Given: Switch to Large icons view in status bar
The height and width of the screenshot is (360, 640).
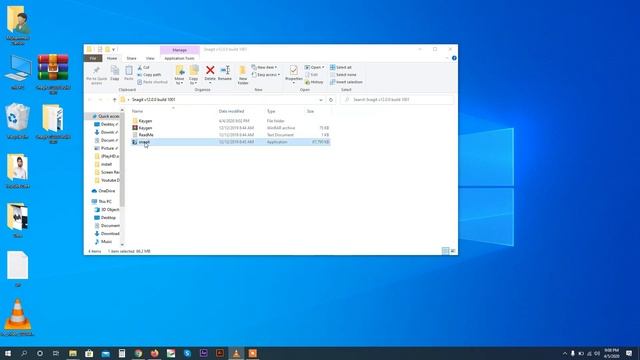Looking at the screenshot, I should 453,251.
